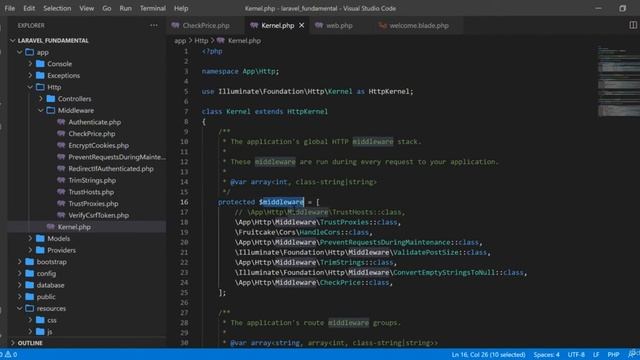Viewport: 640px width, 360px height.
Task: Close the Kernel.php editor tab
Action: (x=302, y=25)
